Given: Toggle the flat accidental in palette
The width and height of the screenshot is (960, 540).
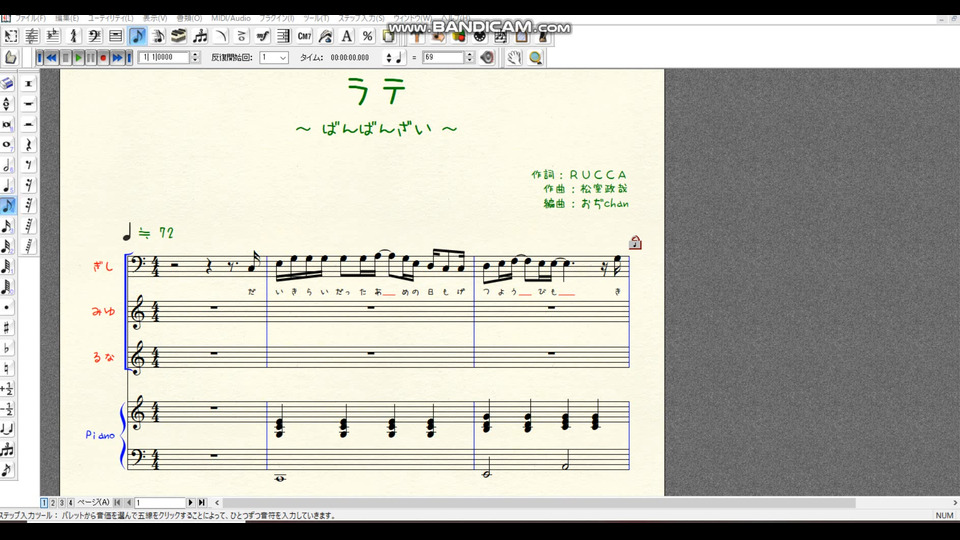Looking at the screenshot, I should coord(7,348).
